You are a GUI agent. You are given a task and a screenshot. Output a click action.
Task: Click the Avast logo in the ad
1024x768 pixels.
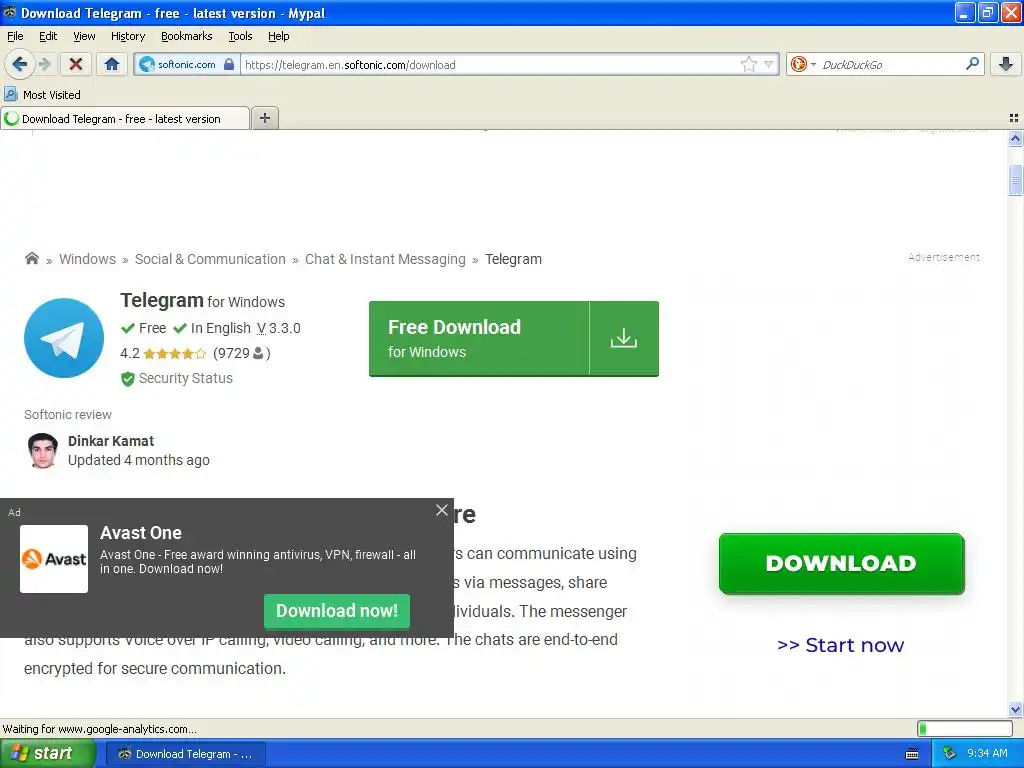tap(54, 559)
